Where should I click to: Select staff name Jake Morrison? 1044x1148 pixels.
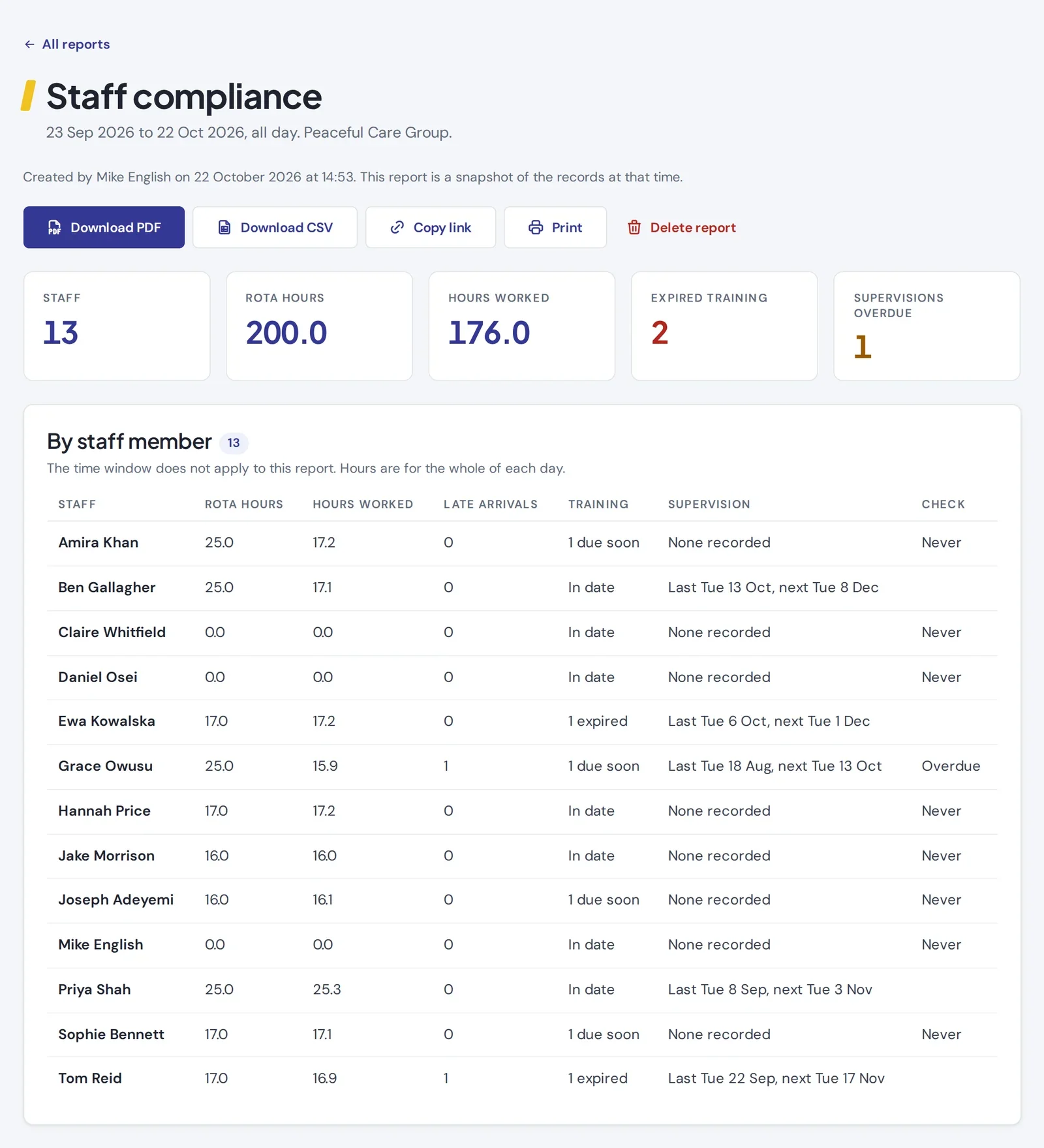pyautogui.click(x=106, y=856)
